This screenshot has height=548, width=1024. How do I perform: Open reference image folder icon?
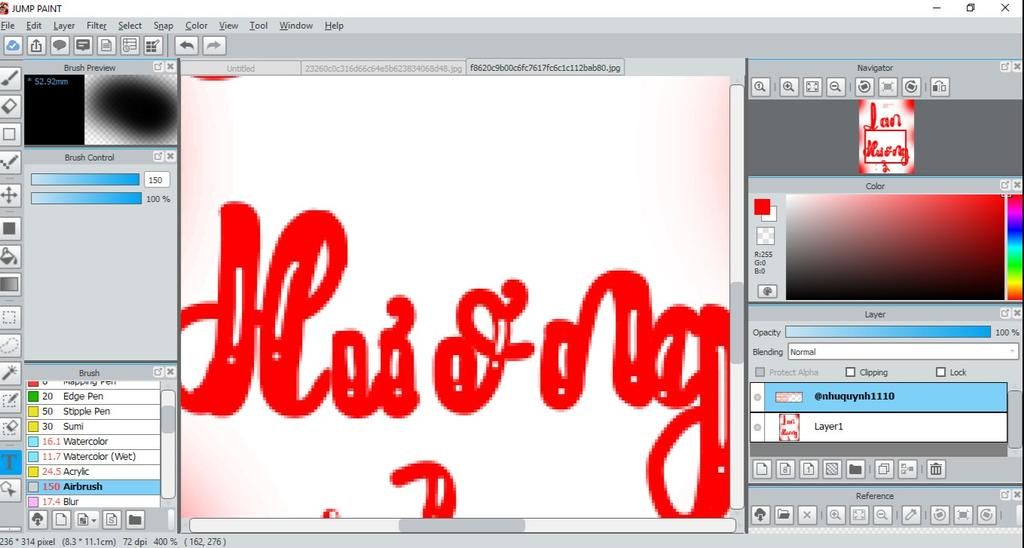784,515
